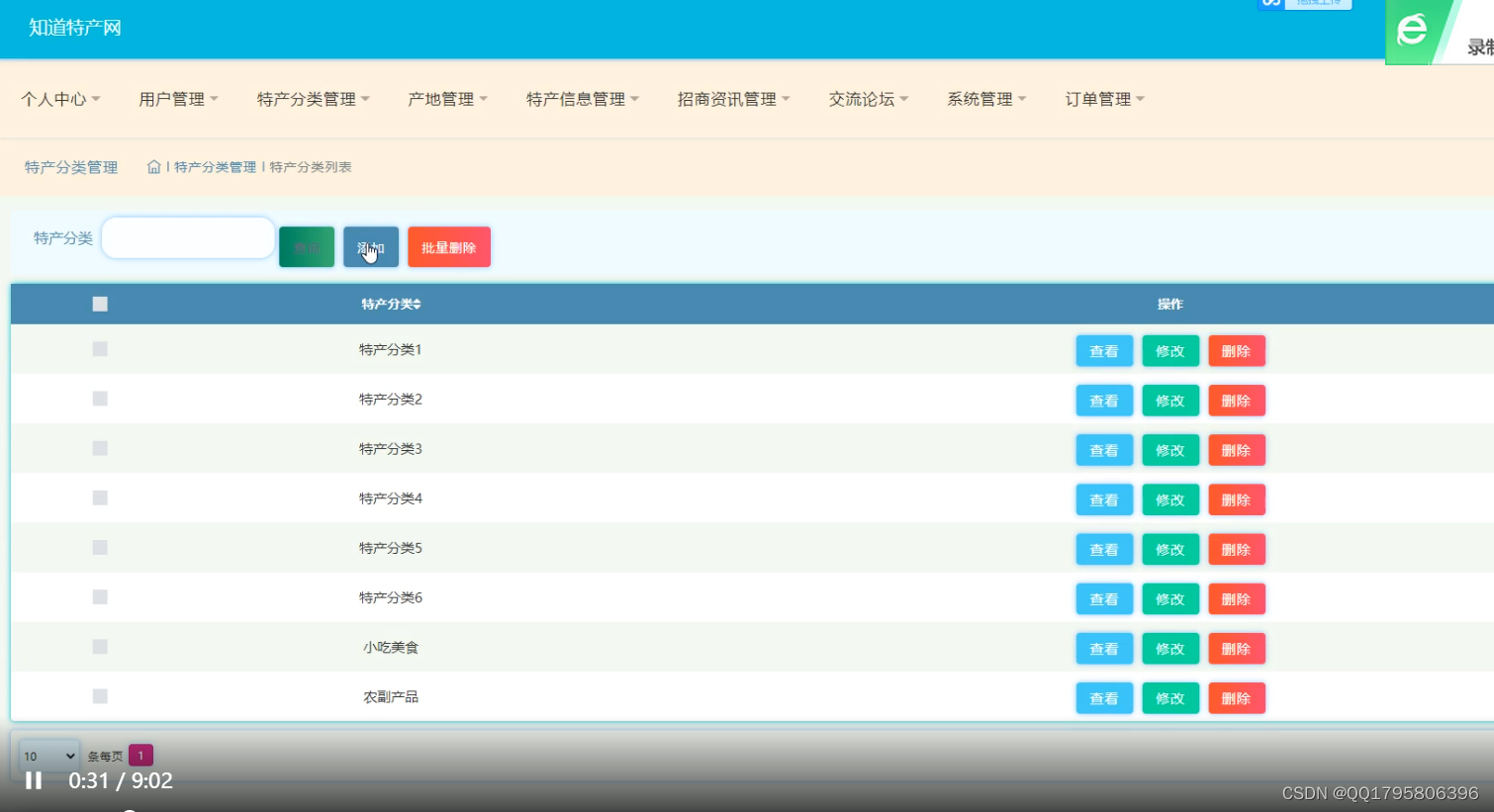Click the green search button
Image resolution: width=1494 pixels, height=812 pixels.
(307, 247)
